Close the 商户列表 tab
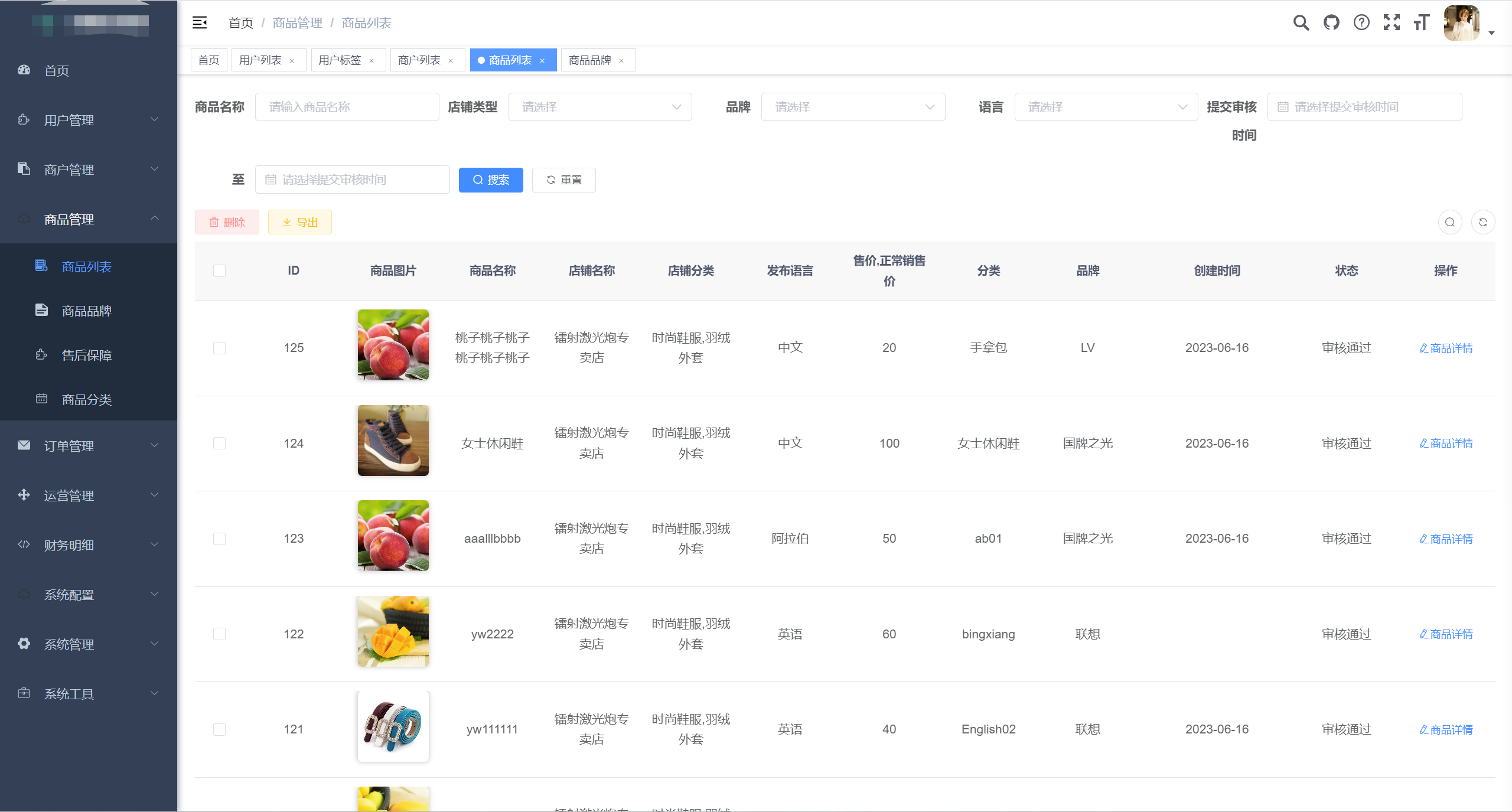Viewport: 1512px width, 812px height. 451,61
